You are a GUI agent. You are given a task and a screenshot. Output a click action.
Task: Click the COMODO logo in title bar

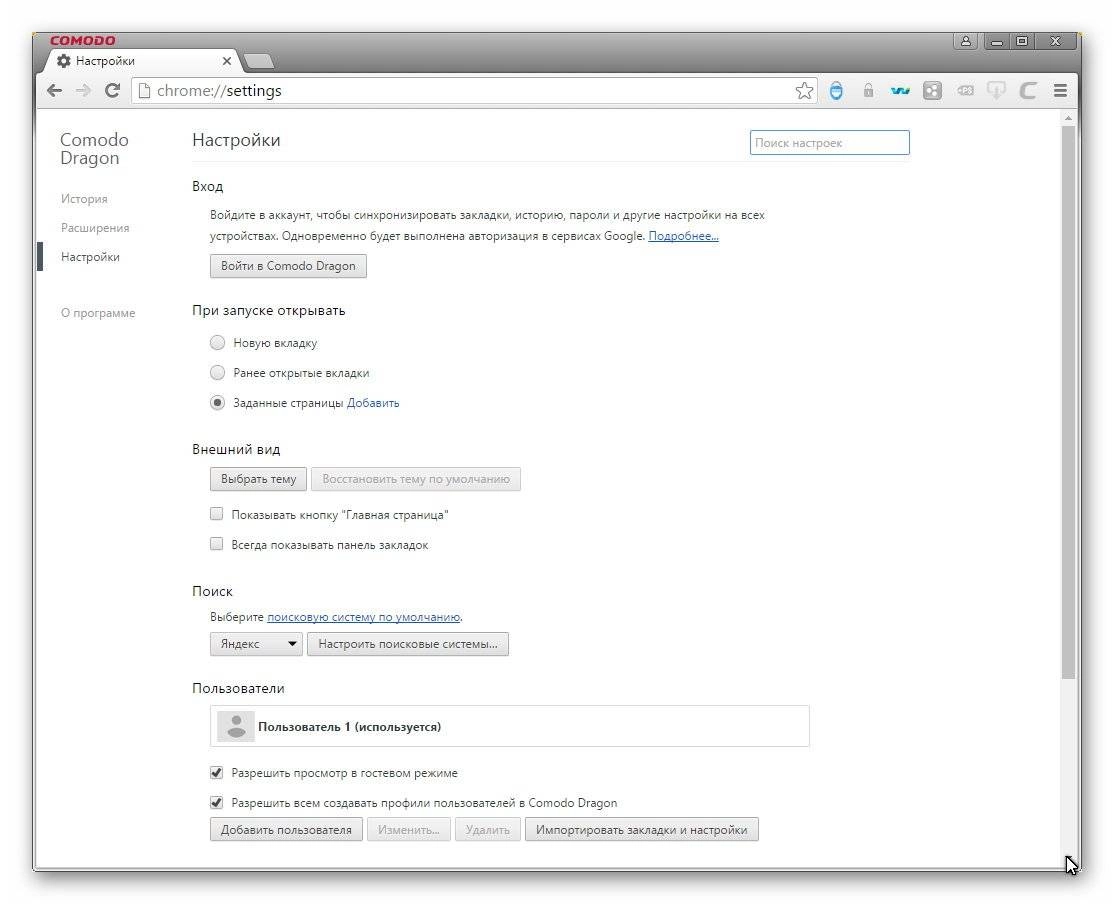click(x=82, y=41)
